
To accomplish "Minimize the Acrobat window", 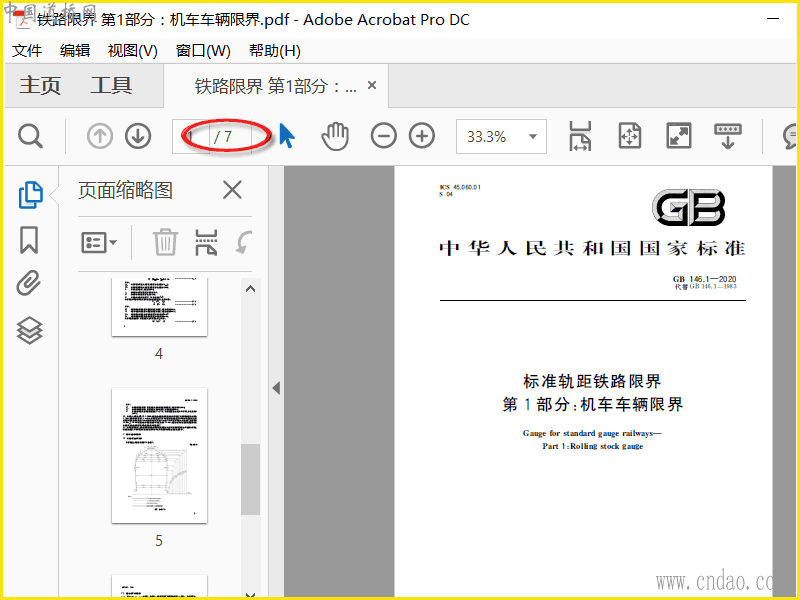I will coord(773,19).
